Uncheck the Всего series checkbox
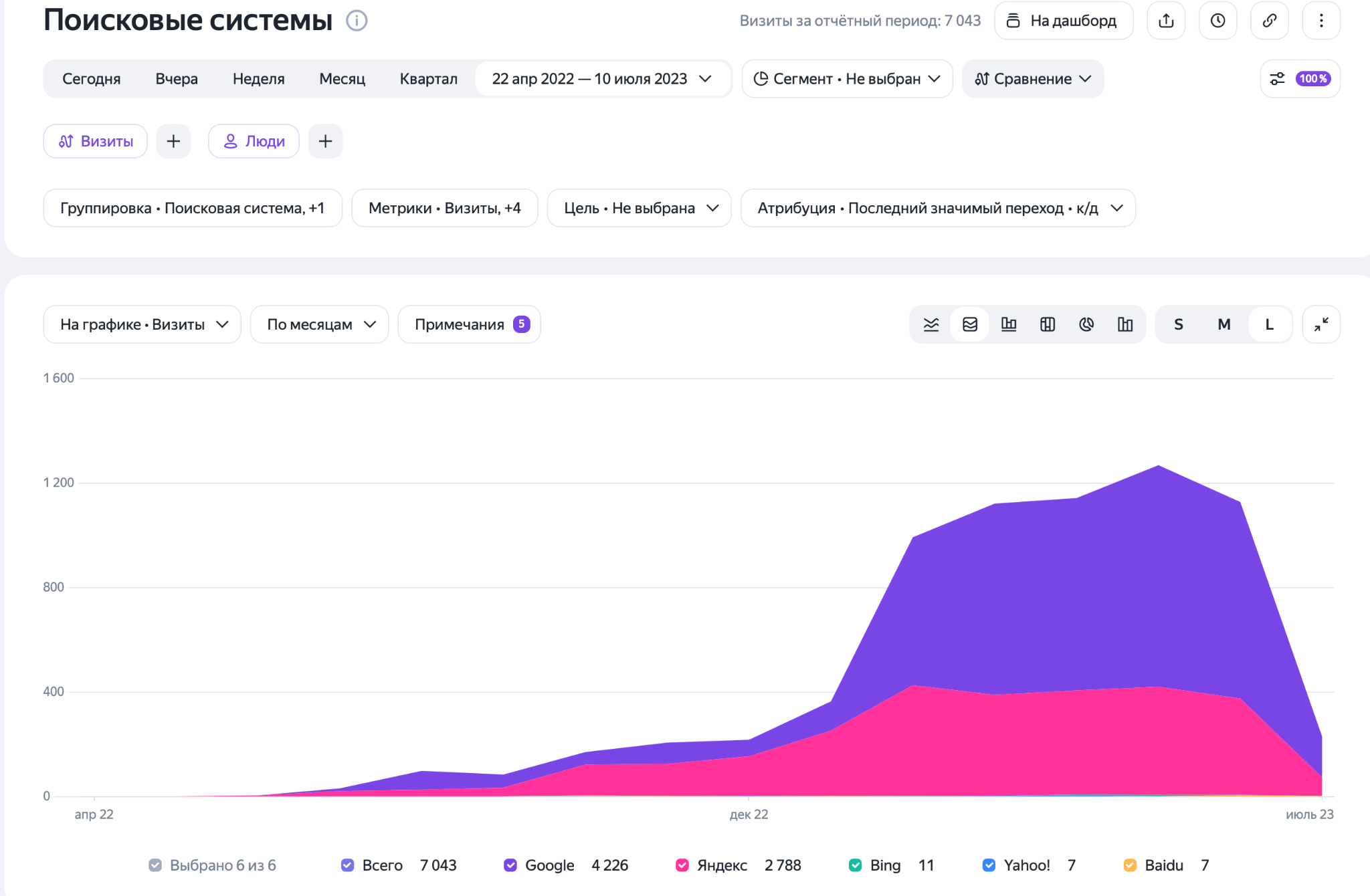Viewport: 1370px width, 896px height. [347, 865]
